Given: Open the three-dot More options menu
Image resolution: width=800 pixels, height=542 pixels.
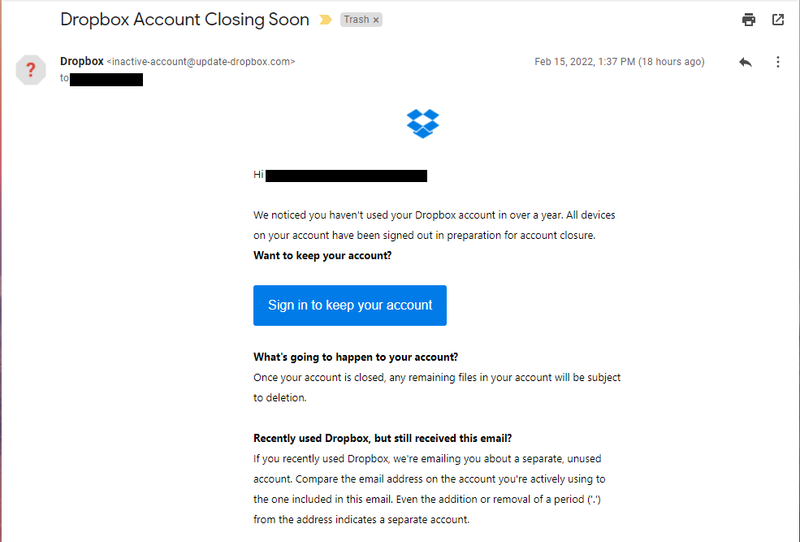Looking at the screenshot, I should point(778,62).
